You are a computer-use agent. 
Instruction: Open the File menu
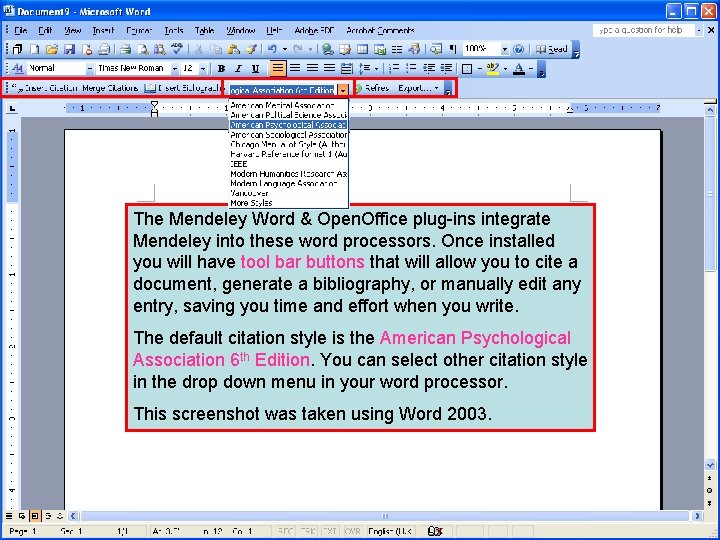click(x=21, y=30)
